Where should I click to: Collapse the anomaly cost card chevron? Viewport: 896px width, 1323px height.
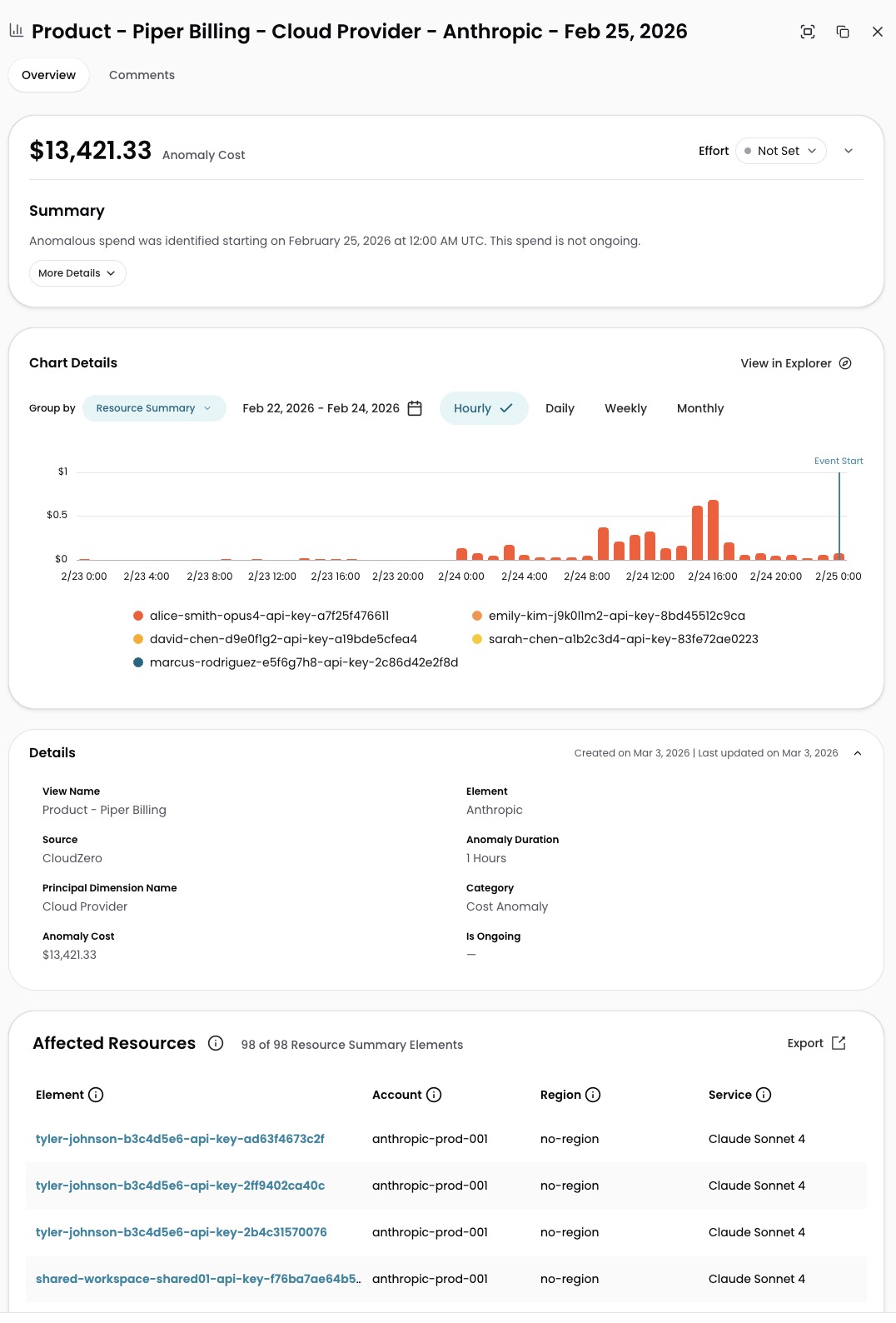849,151
